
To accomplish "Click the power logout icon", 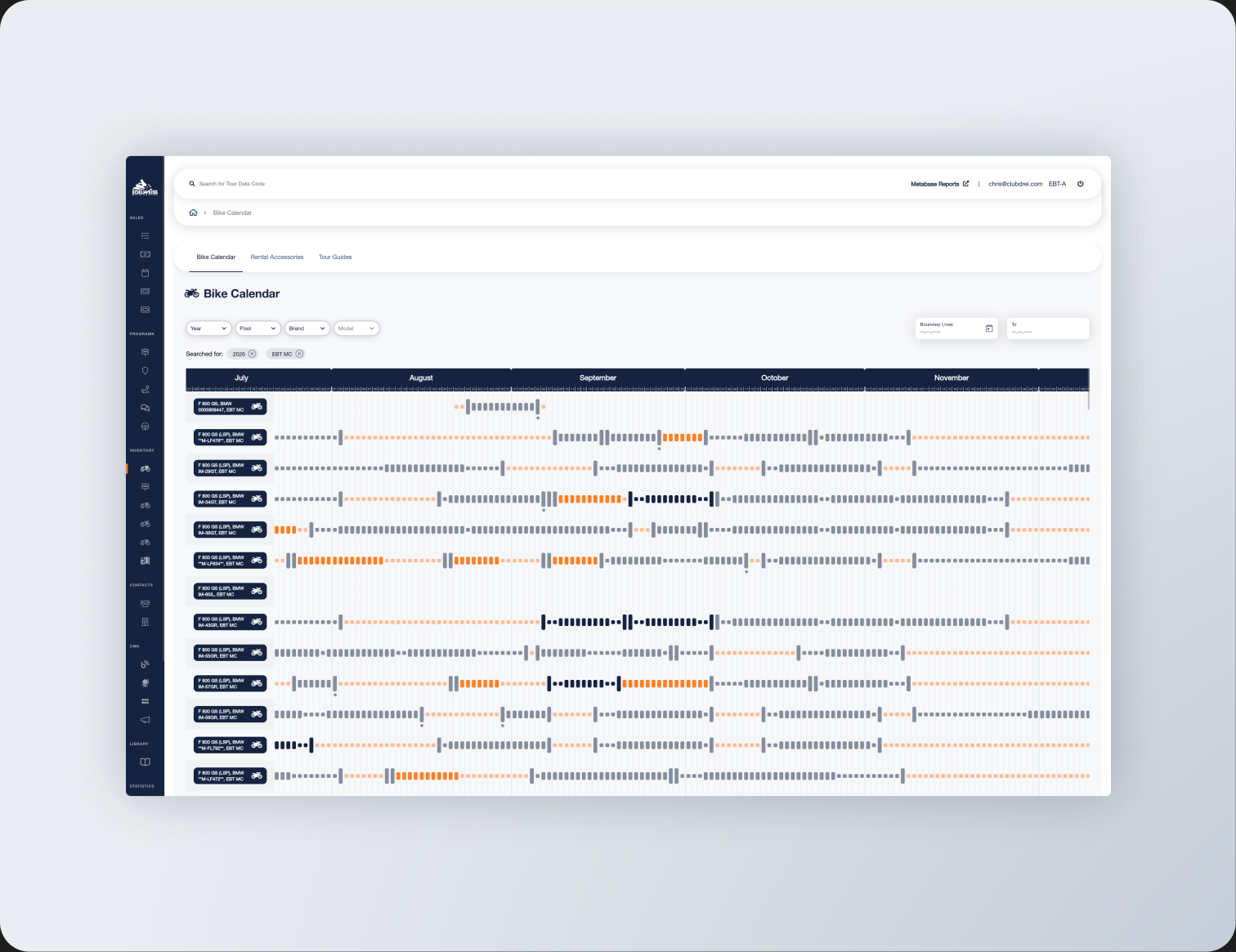I will coord(1080,184).
